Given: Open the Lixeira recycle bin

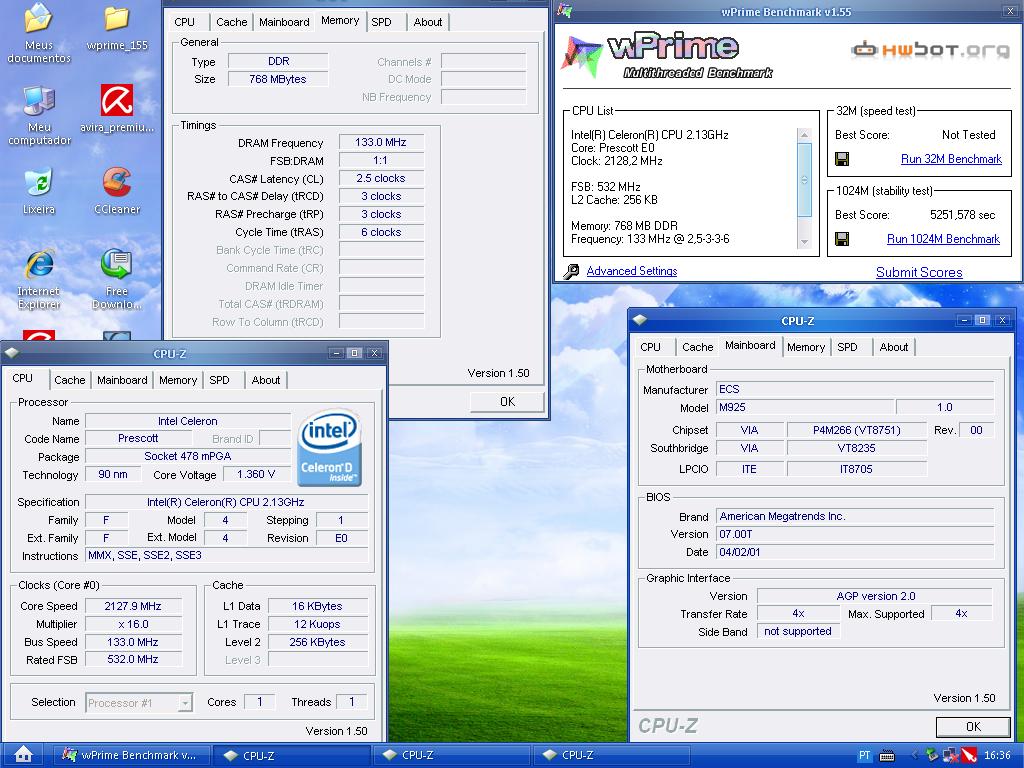Looking at the screenshot, I should [39, 191].
